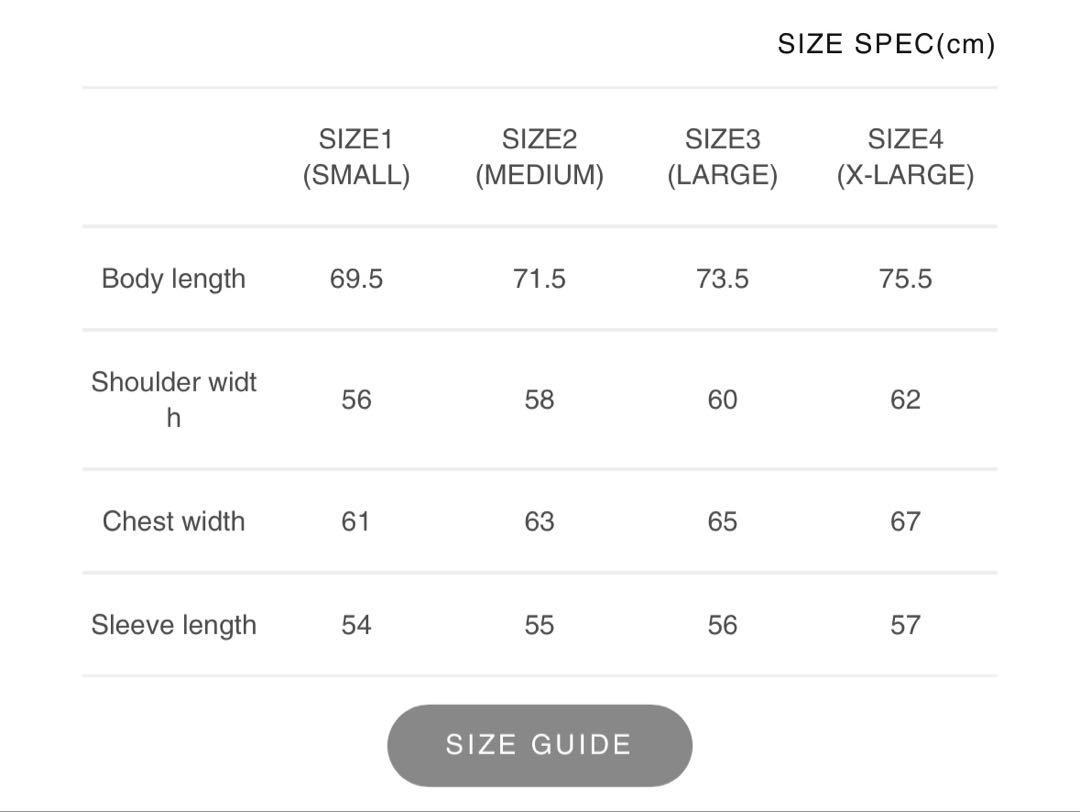
Task: Select the SIZE4 (X-LARGE) column header
Action: click(x=905, y=157)
